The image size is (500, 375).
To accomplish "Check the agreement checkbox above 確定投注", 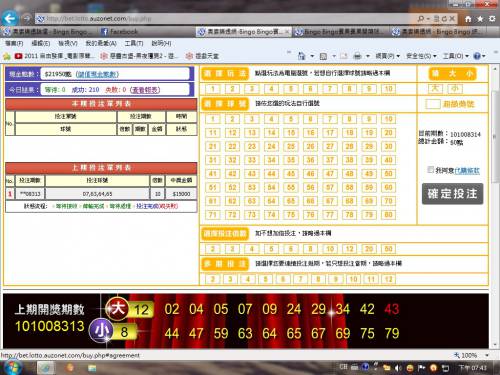I will click(430, 170).
